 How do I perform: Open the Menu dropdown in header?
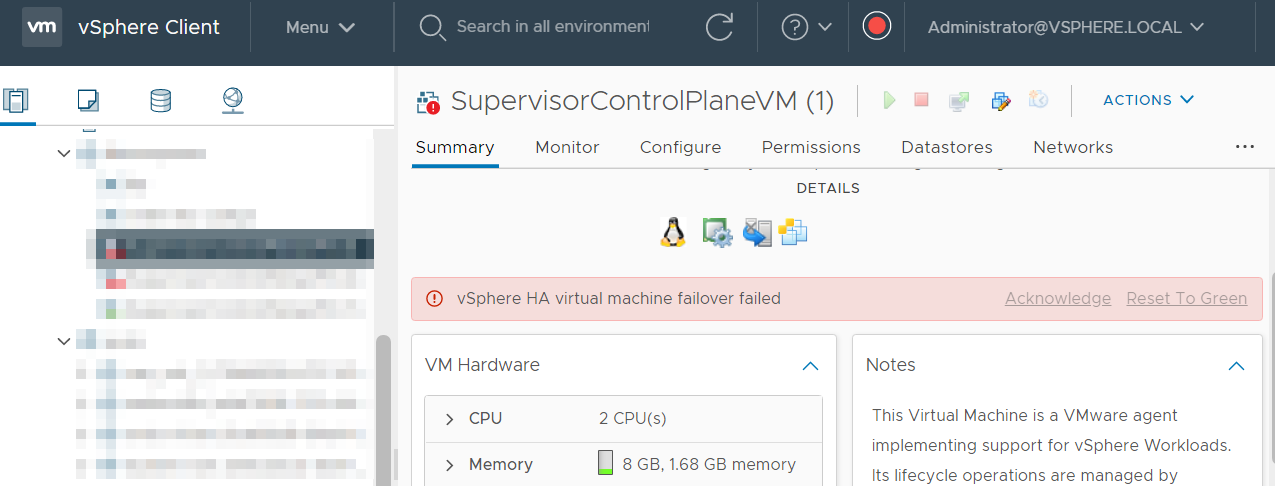click(320, 27)
